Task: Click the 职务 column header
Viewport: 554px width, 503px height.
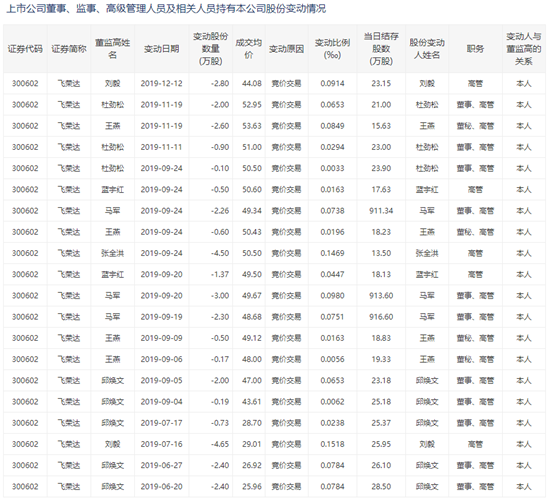Action: pos(475,49)
